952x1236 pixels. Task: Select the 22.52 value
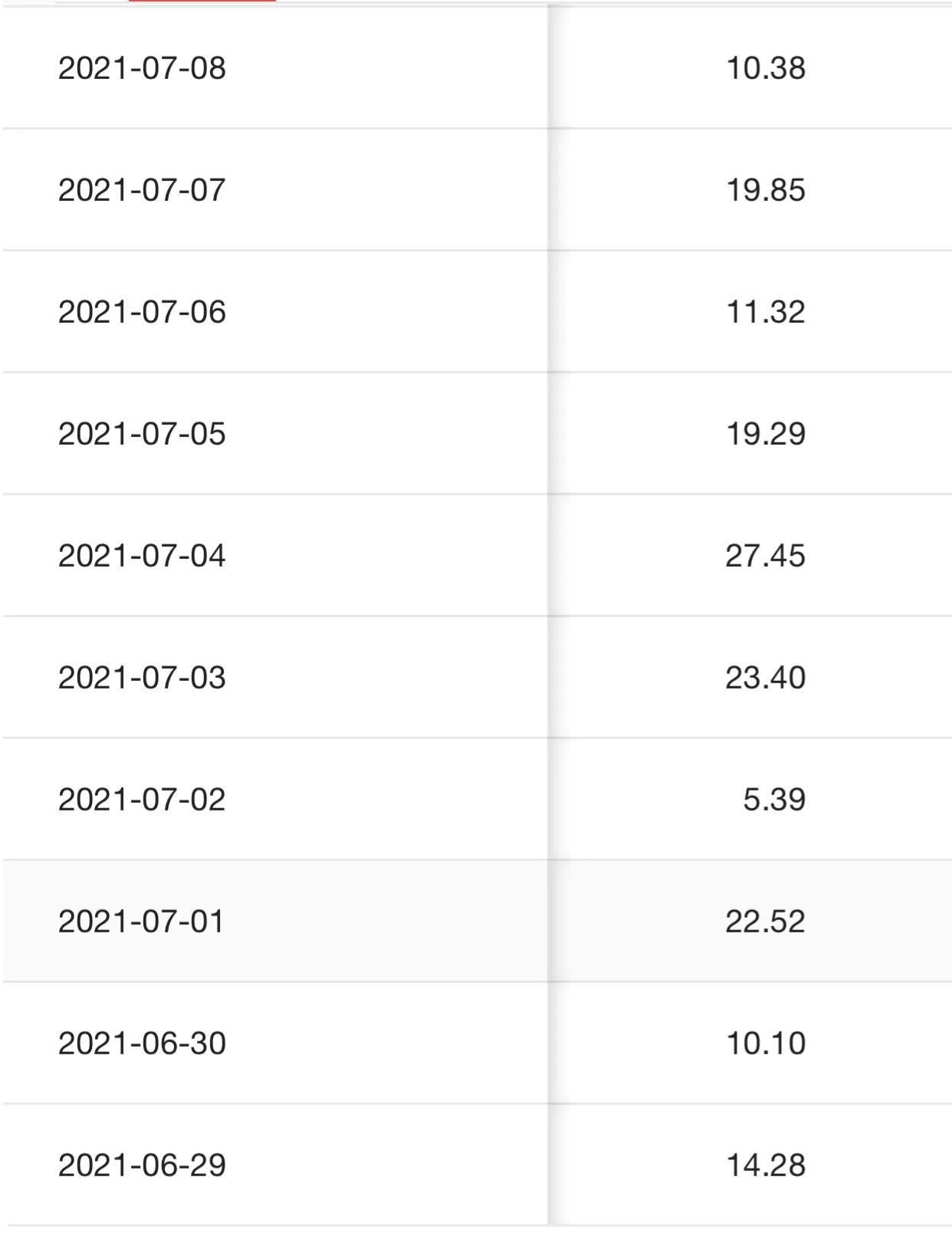(x=765, y=921)
